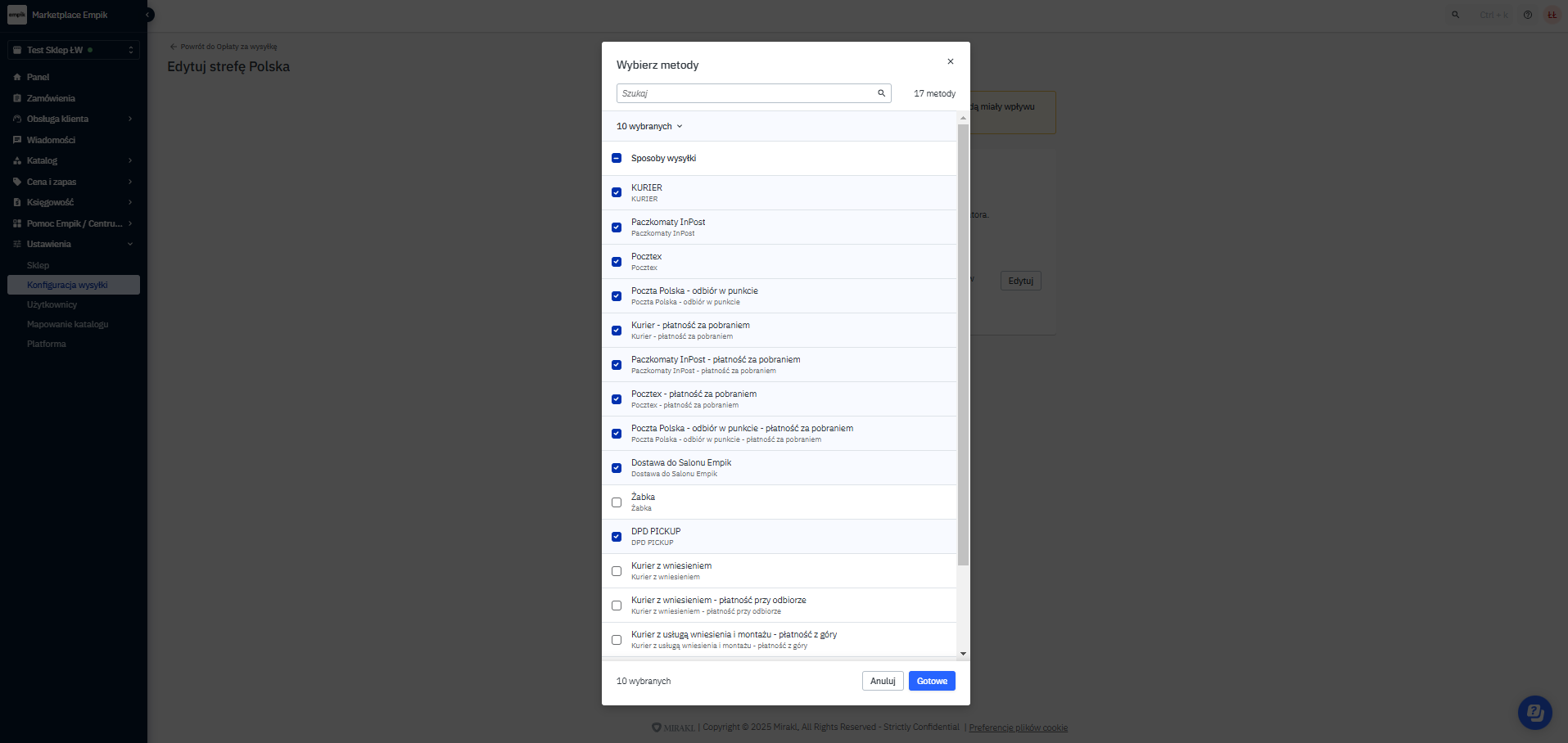Click the top-right help question icon
This screenshot has width=1568, height=743.
[1527, 15]
